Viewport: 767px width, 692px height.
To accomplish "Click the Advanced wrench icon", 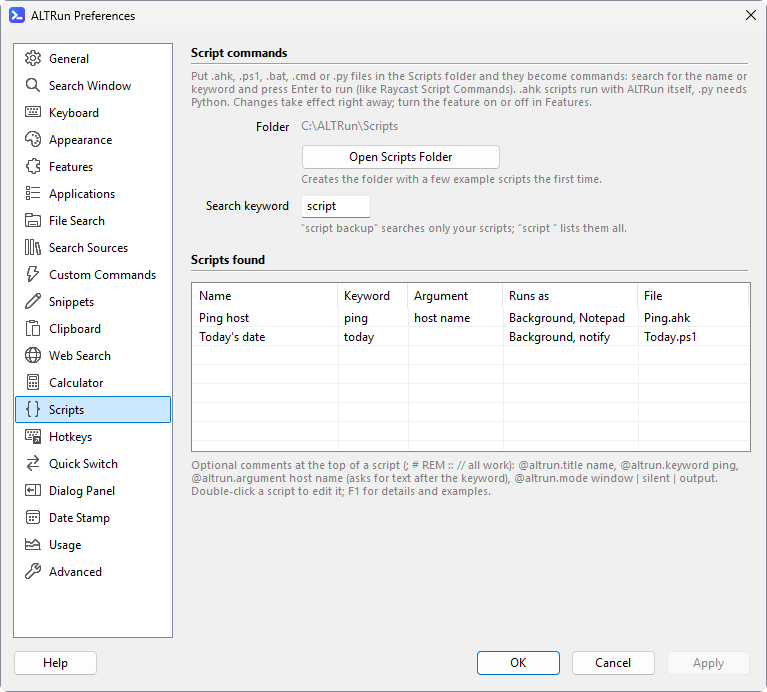I will coord(33,571).
